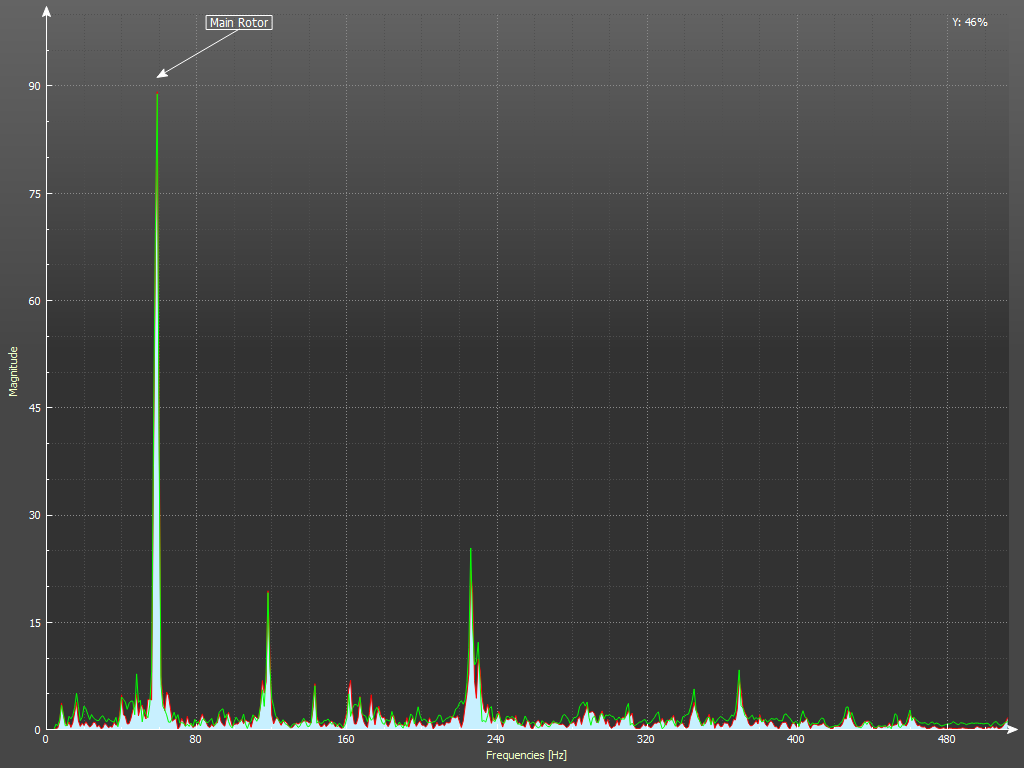The image size is (1024, 768).
Task: Select the tallest peak just below 240 Hz
Action: 470,550
